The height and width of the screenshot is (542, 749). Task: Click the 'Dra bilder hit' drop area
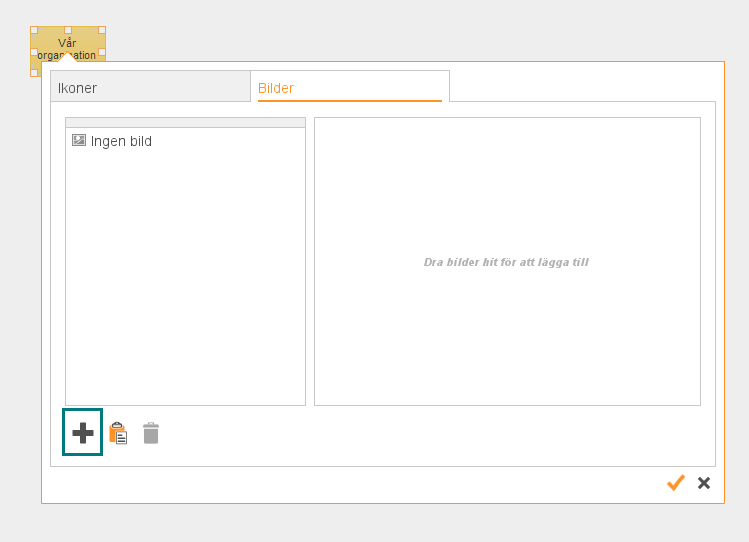[x=507, y=262]
